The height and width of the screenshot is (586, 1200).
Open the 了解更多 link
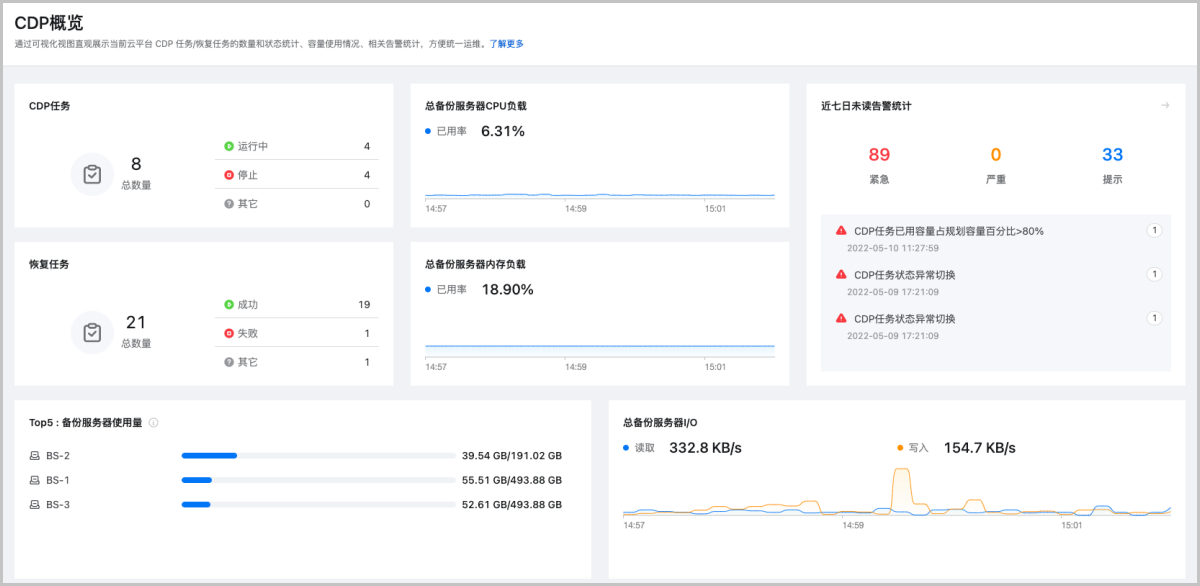tap(508, 44)
